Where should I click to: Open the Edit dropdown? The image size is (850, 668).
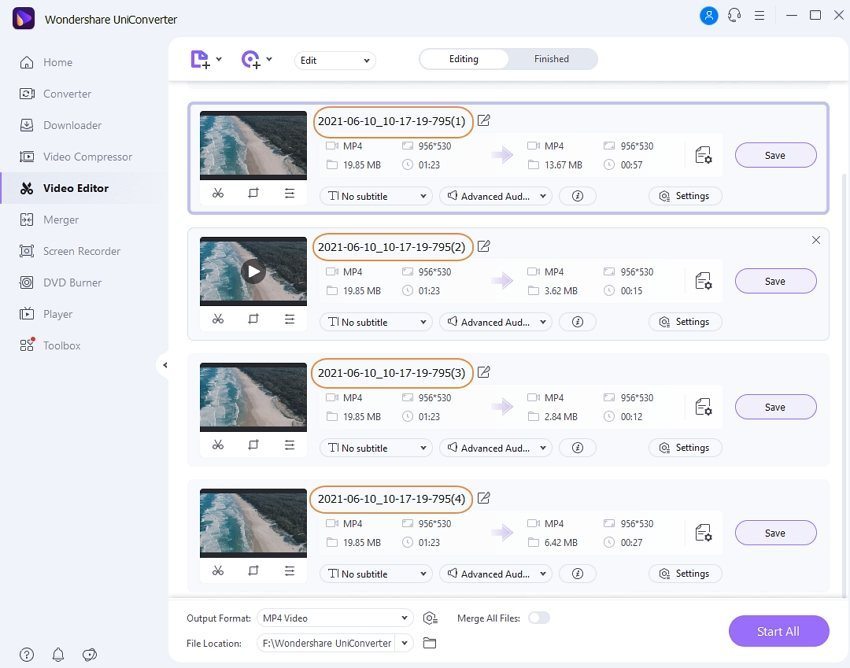click(334, 60)
